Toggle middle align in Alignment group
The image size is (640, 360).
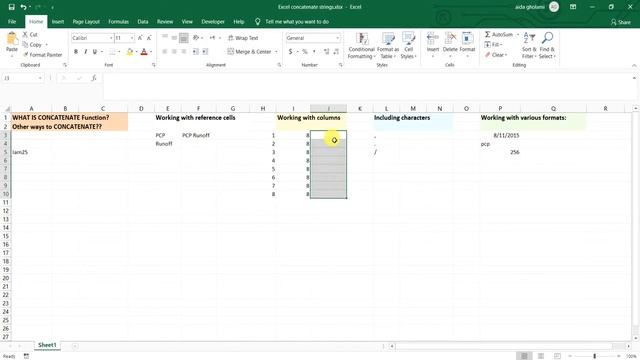174,38
